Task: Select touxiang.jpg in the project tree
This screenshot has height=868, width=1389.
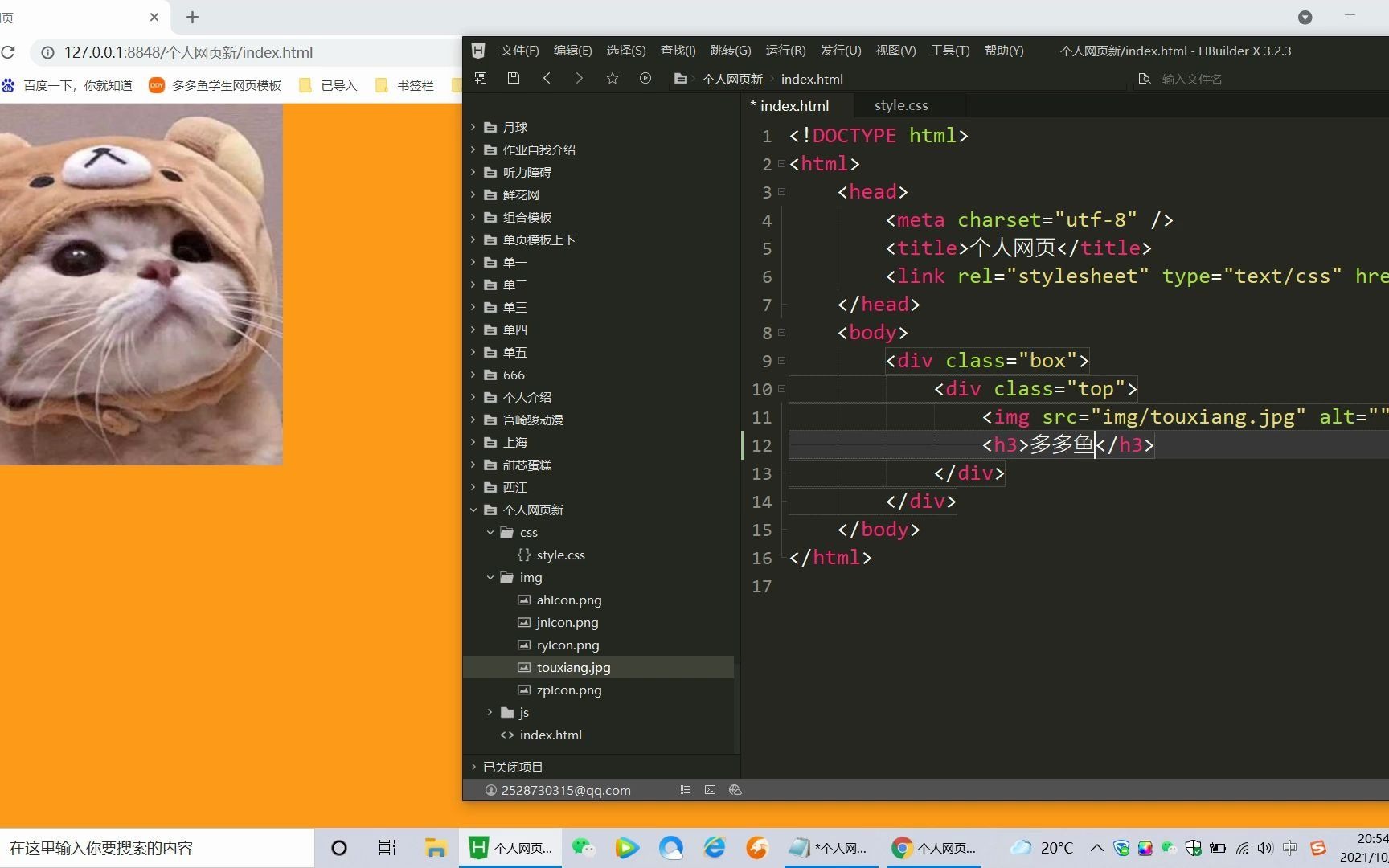Action: (x=573, y=667)
